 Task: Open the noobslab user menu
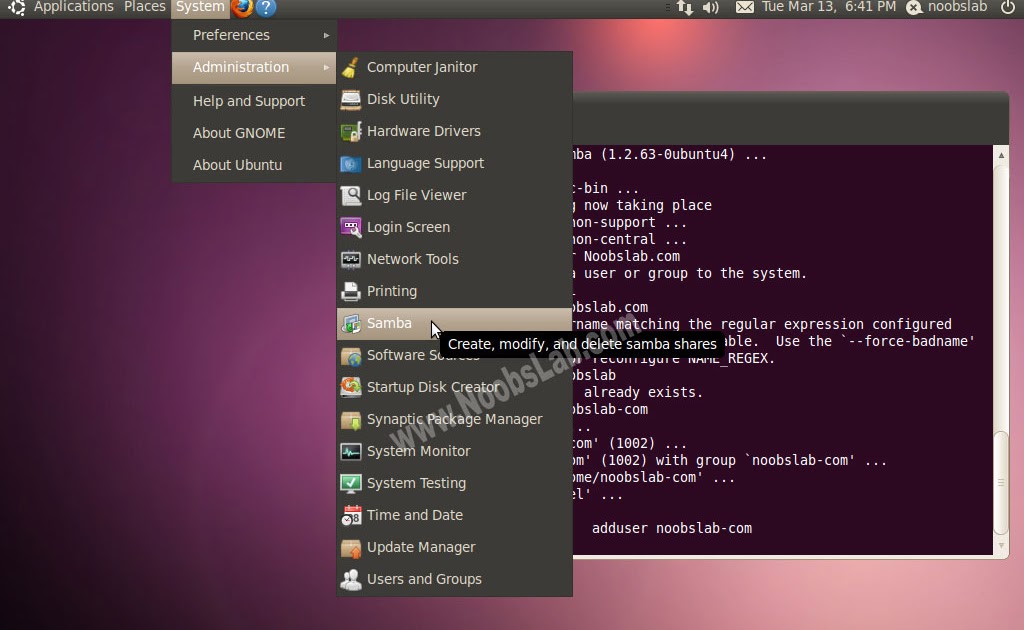click(x=948, y=7)
